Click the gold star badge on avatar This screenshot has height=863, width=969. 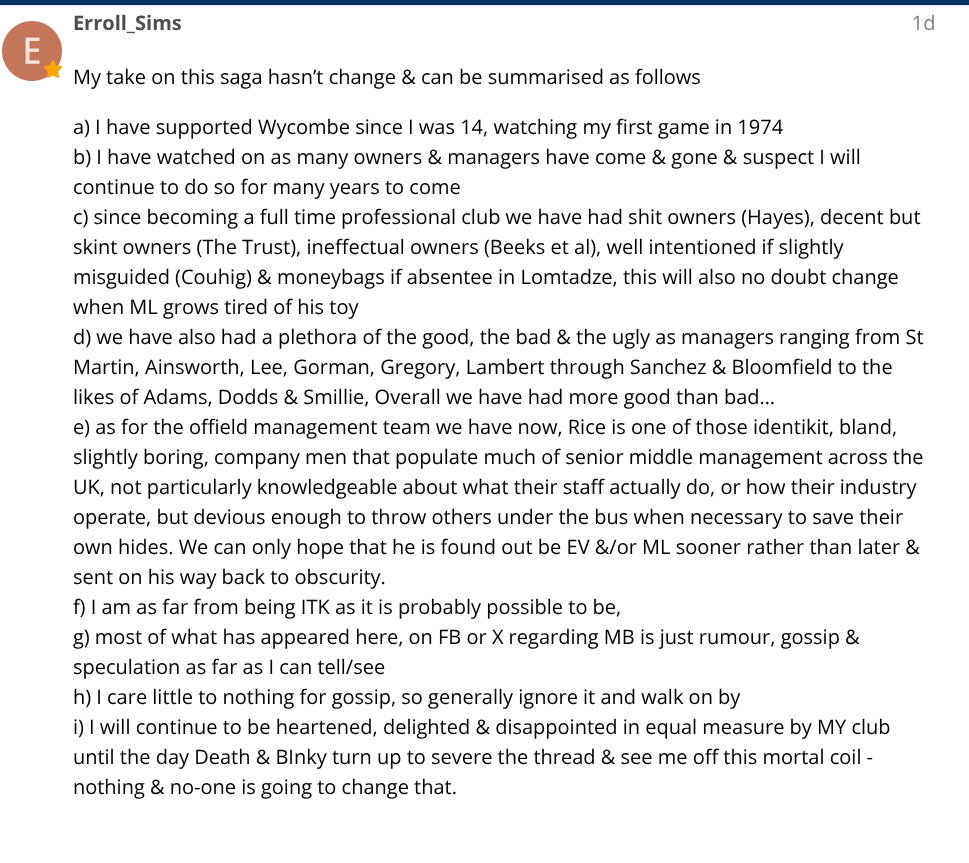tap(53, 70)
